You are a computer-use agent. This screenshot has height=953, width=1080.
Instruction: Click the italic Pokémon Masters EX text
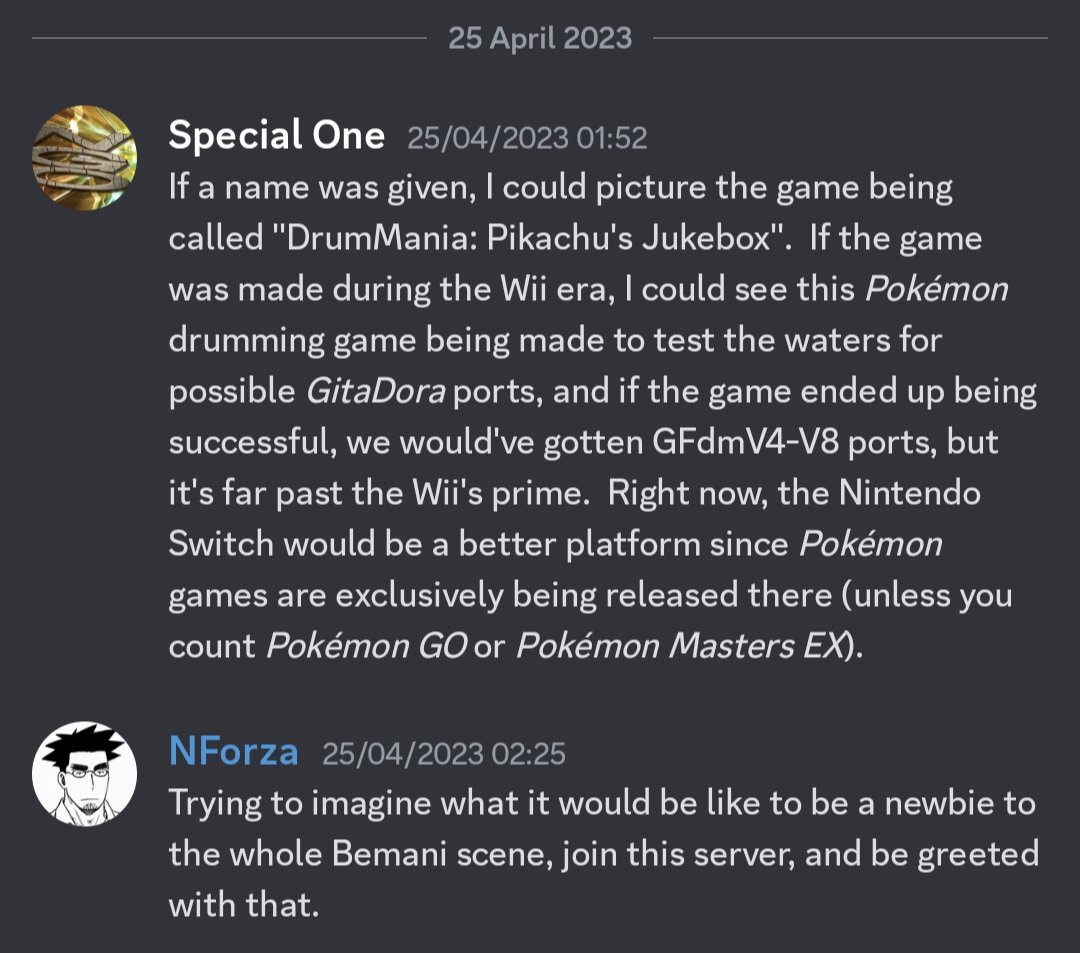pos(679,646)
